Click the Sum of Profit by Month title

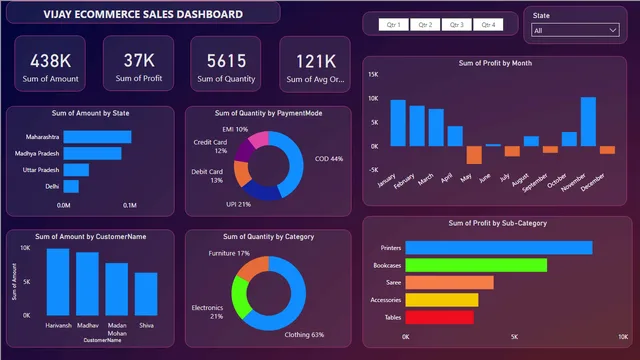(x=495, y=63)
